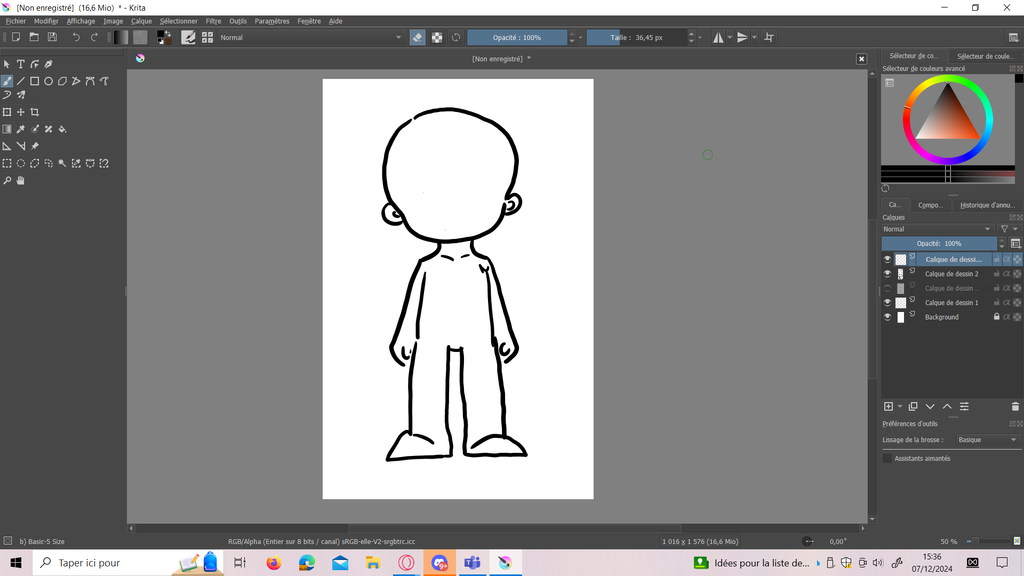The image size is (1024, 576).
Task: Choose the Crop tool
Action: pyautogui.click(x=34, y=112)
